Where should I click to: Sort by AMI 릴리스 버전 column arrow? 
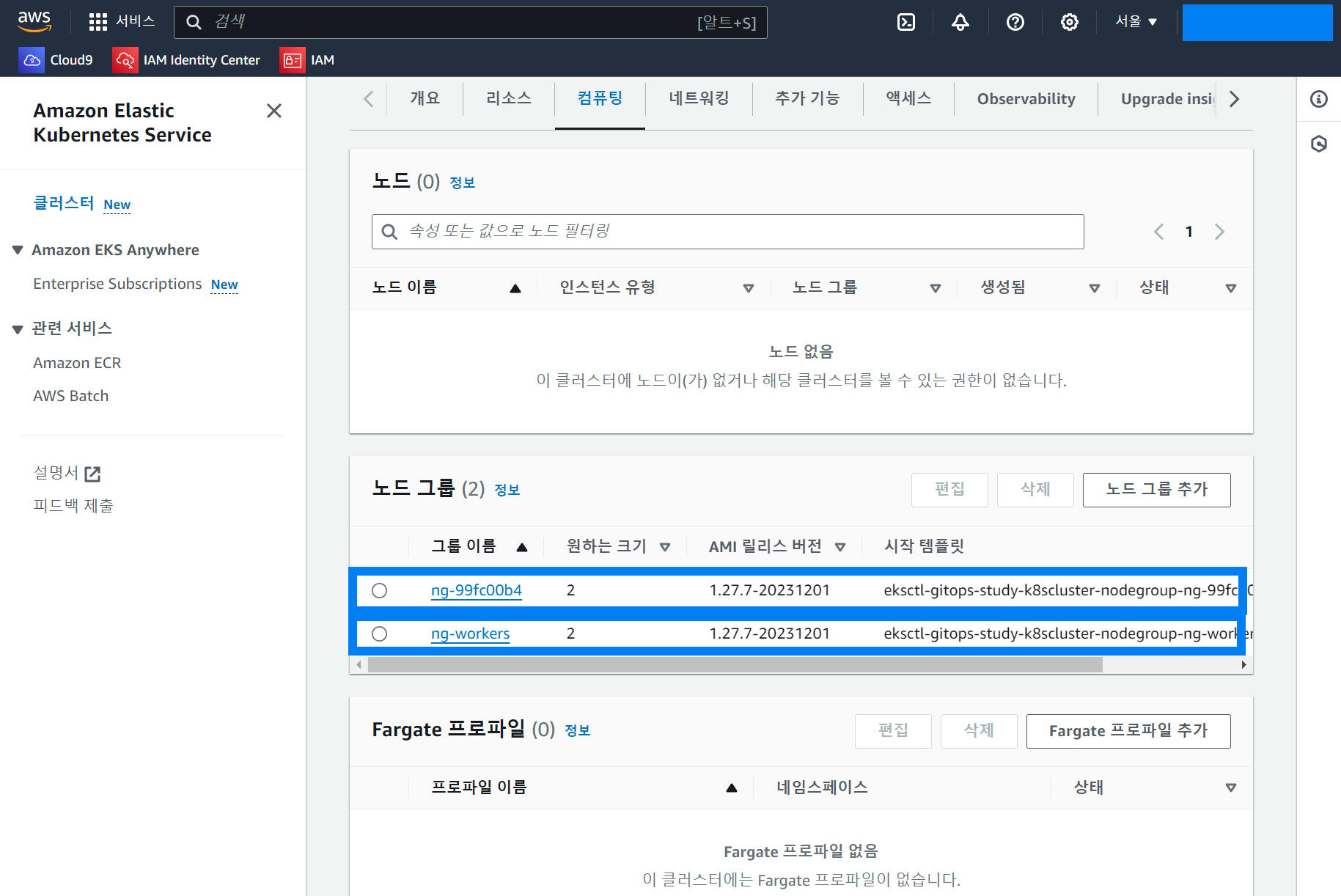840,547
